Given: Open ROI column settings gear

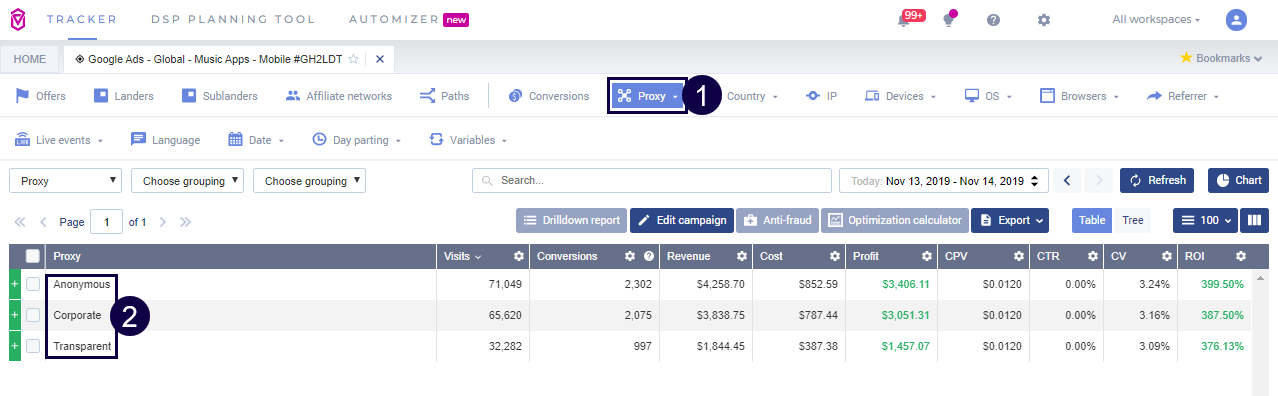Looking at the screenshot, I should (x=1241, y=257).
